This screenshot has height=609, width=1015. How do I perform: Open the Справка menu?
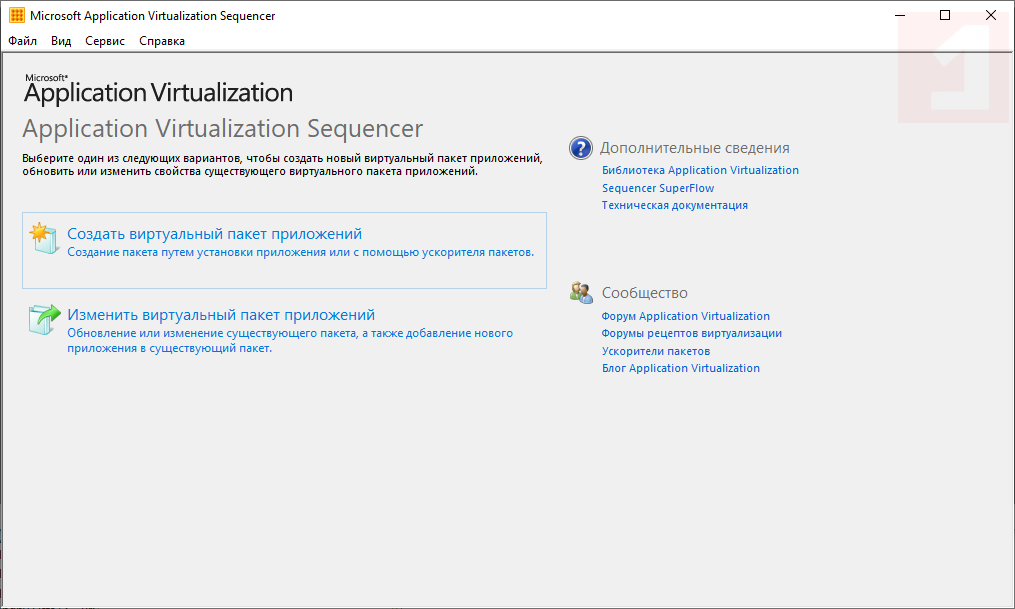162,41
